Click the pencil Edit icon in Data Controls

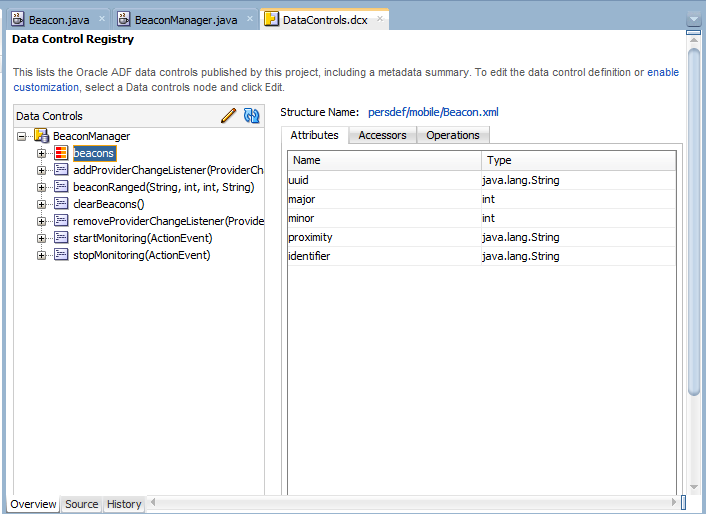pos(229,116)
